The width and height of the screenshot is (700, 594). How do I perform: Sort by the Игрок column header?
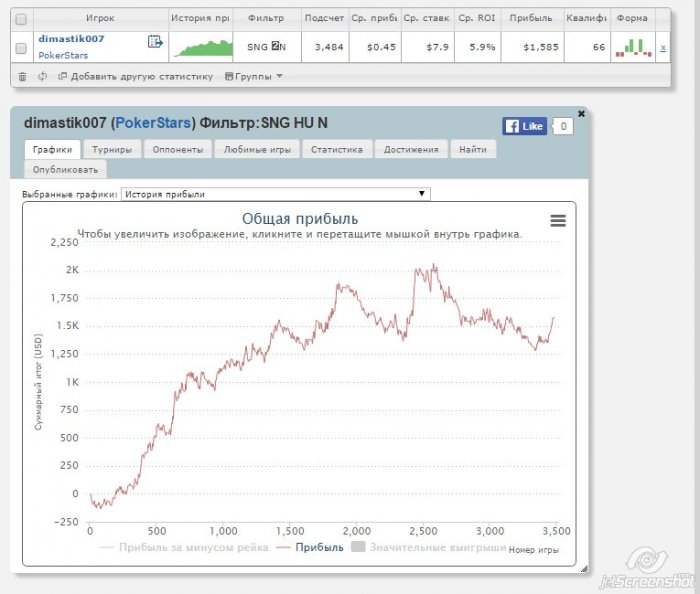point(100,18)
